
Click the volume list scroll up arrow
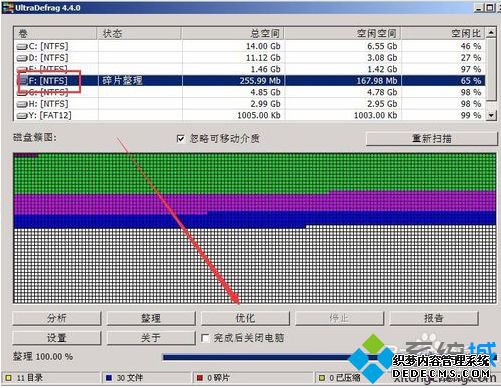(x=491, y=33)
